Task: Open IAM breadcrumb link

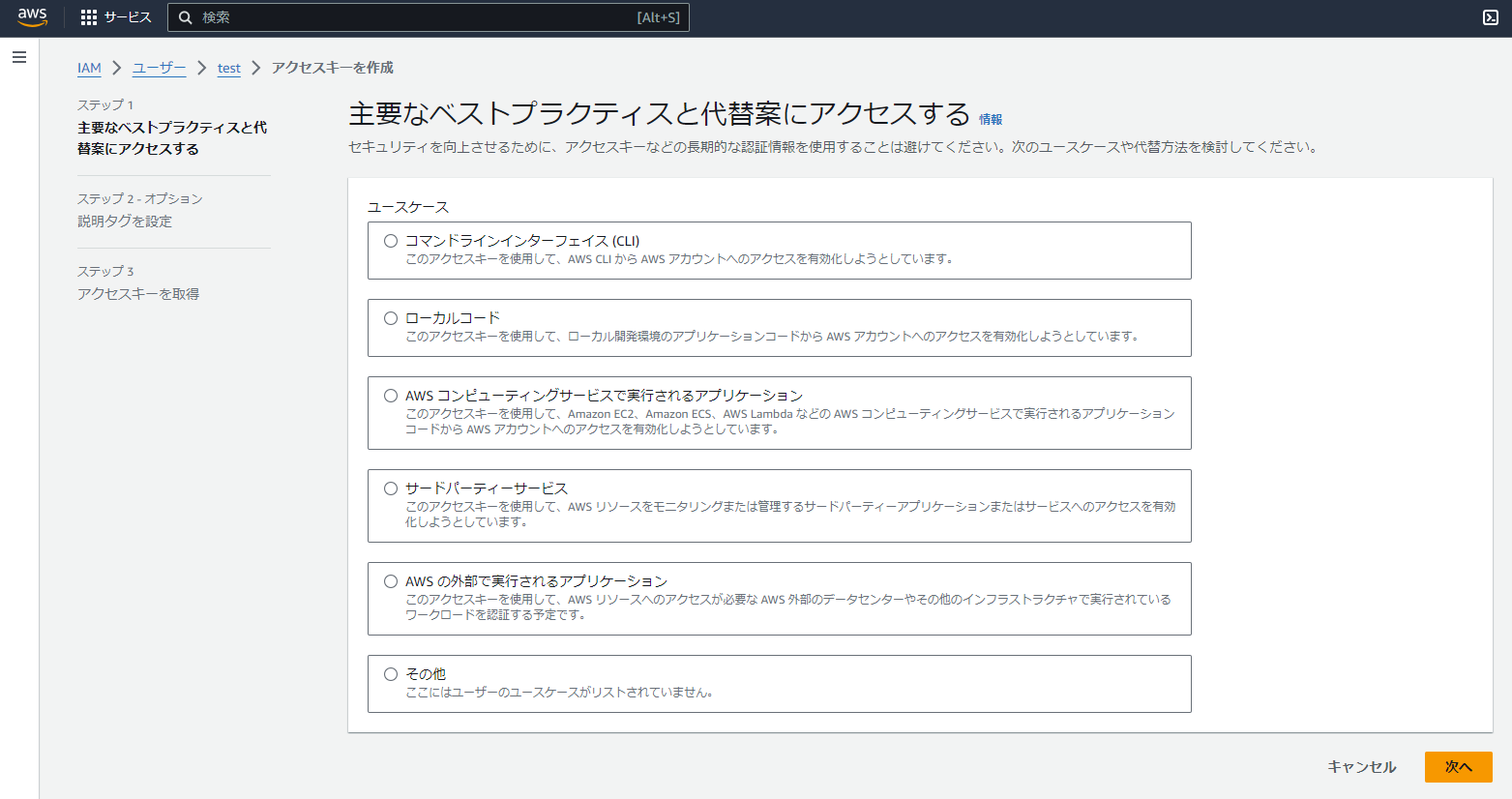Action: [89, 68]
